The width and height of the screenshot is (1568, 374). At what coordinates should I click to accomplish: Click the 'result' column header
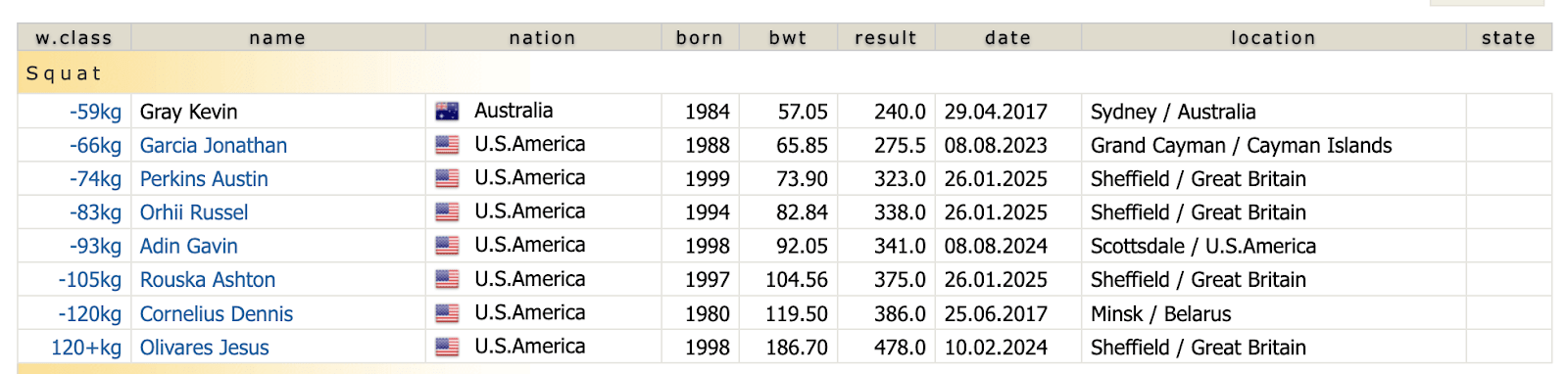tap(886, 37)
